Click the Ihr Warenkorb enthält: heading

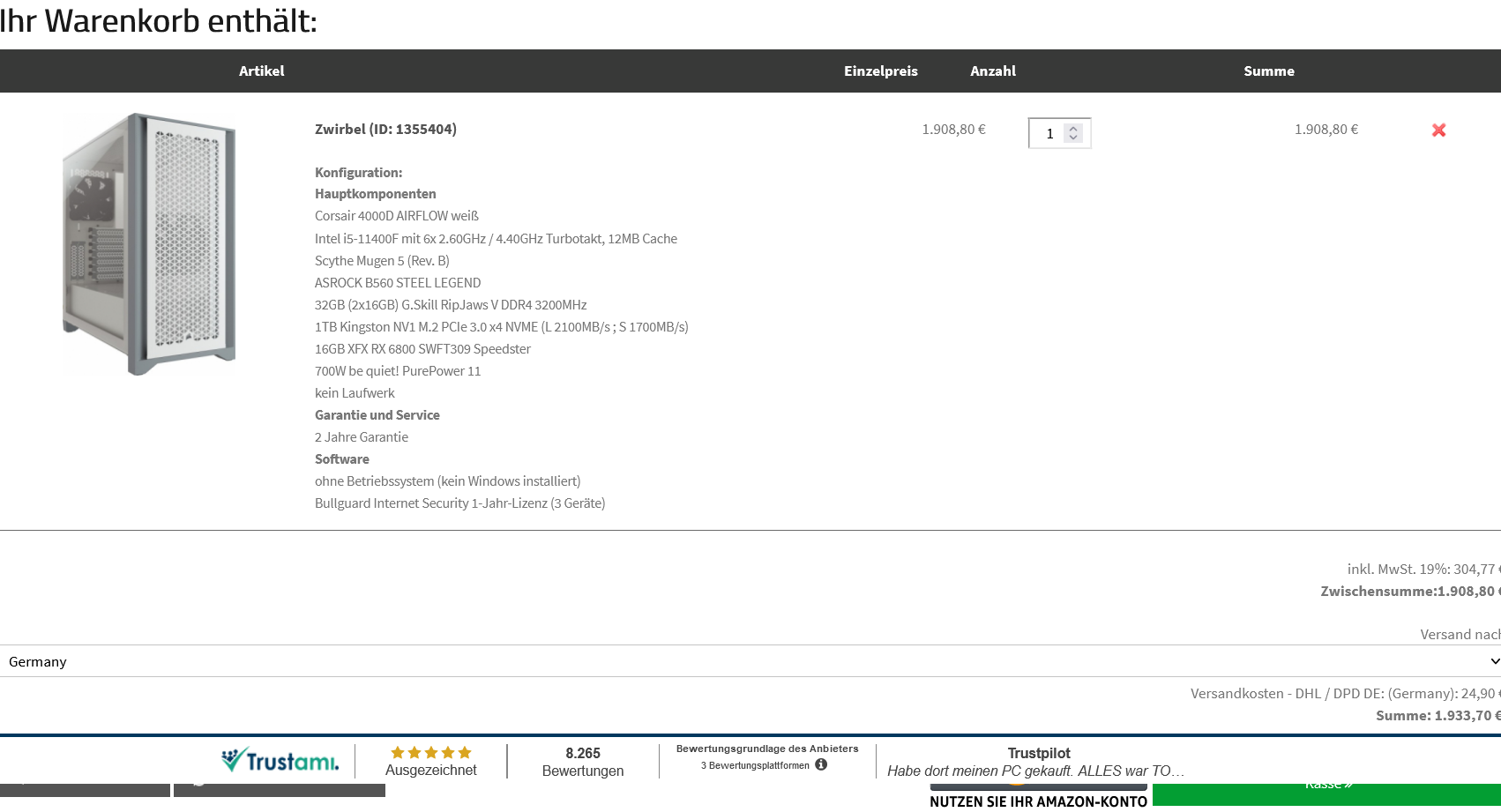click(158, 20)
